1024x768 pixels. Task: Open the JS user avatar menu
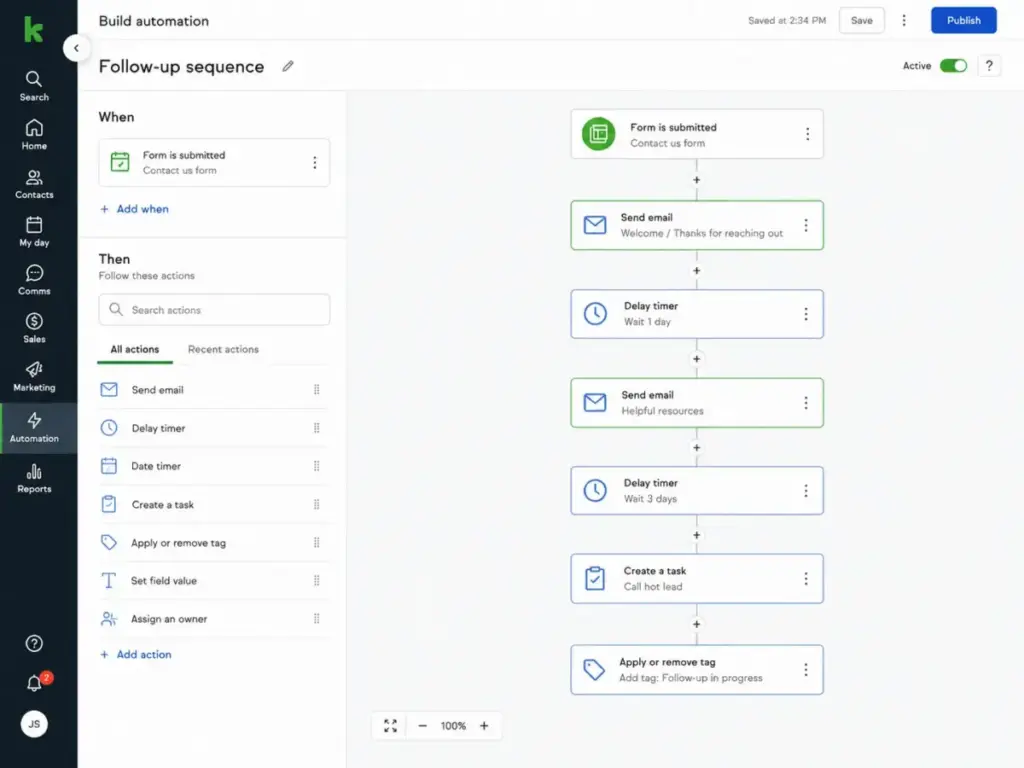tap(34, 724)
